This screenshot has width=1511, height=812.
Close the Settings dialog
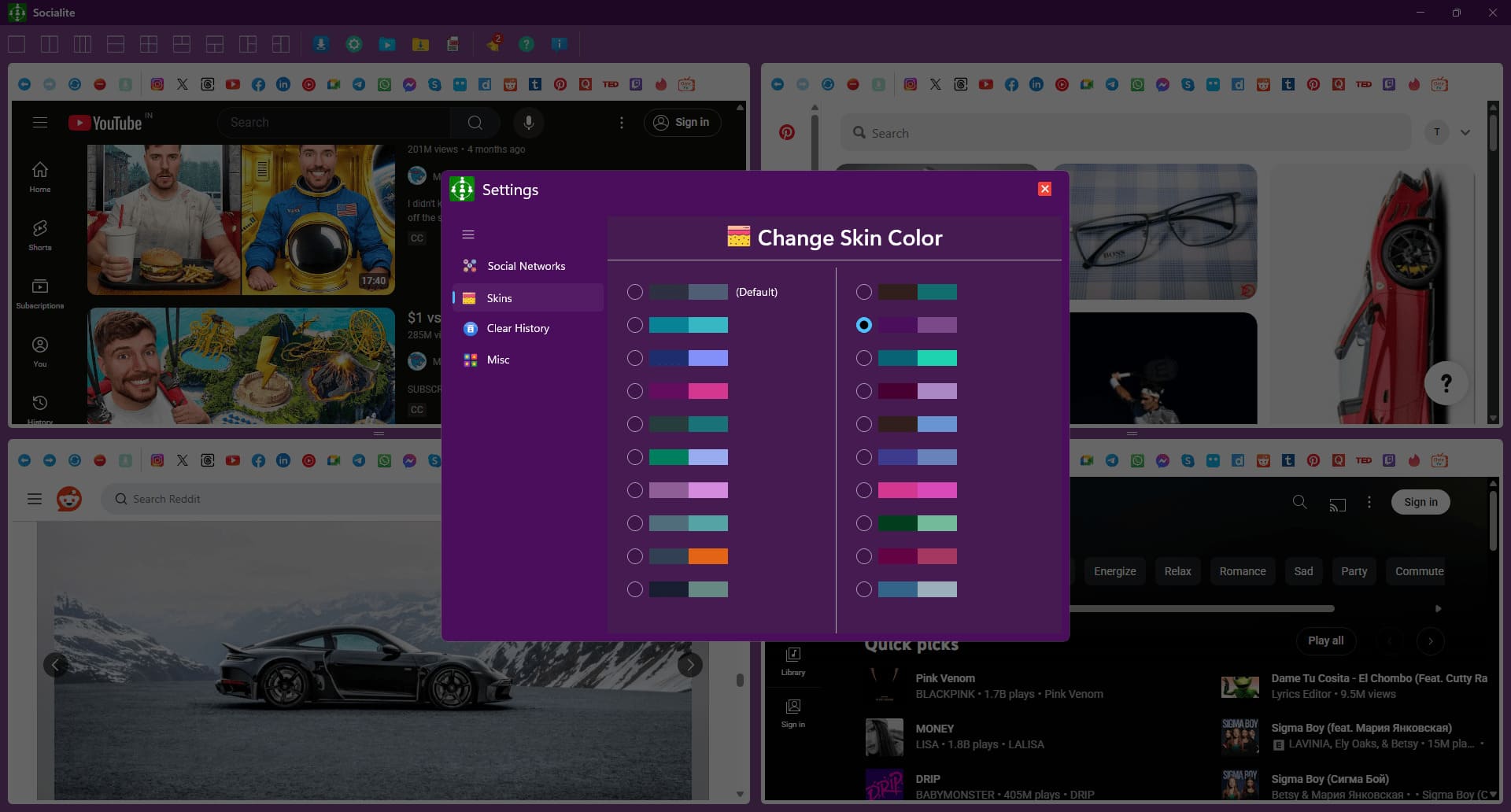(x=1045, y=189)
